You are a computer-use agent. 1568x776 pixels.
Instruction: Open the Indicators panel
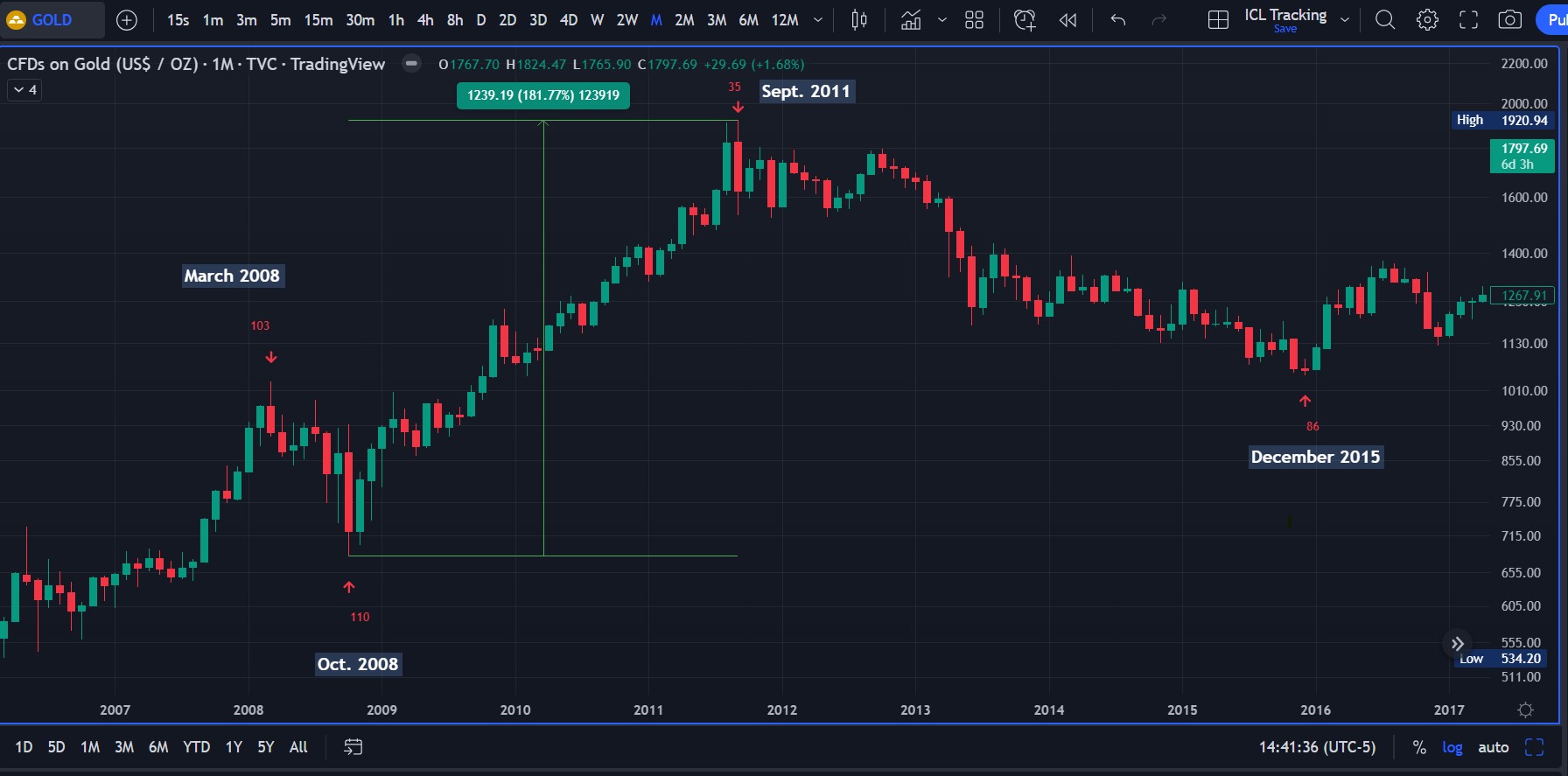point(911,20)
